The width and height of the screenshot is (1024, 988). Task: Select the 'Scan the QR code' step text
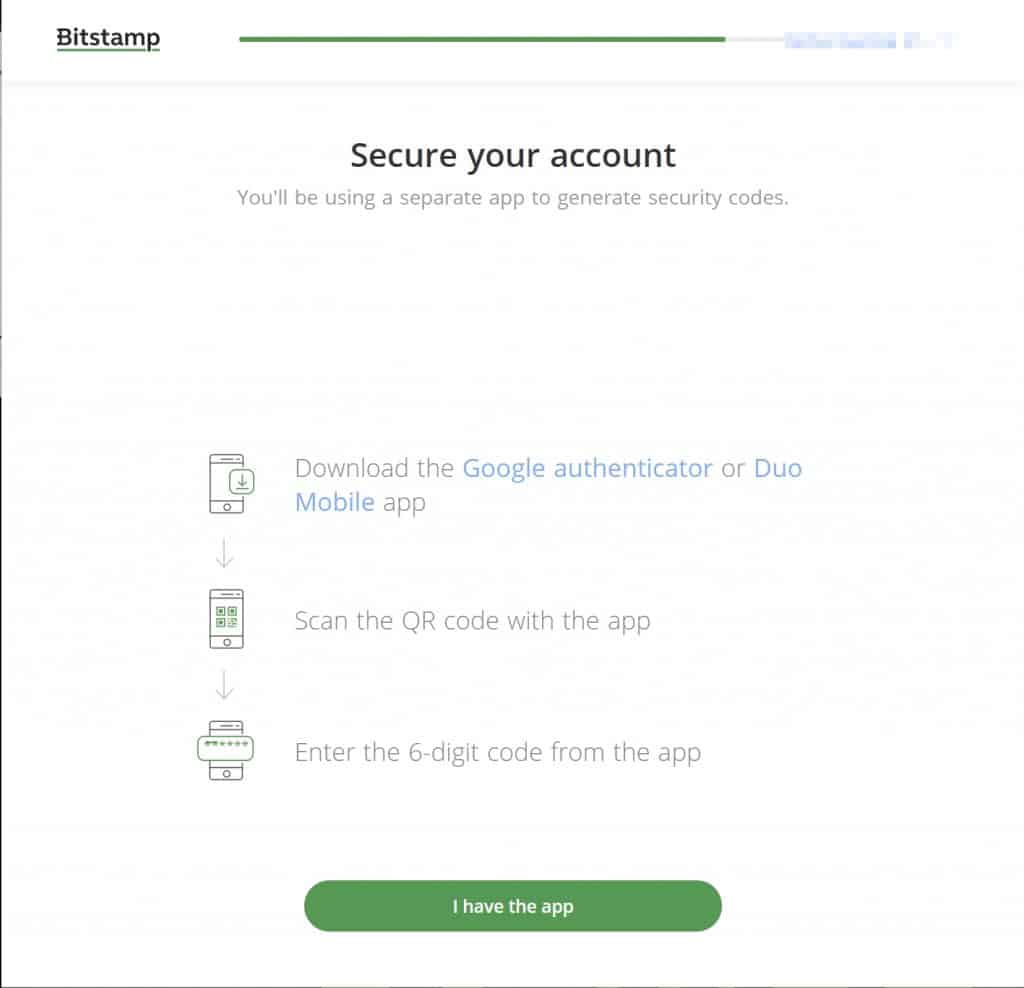click(471, 620)
